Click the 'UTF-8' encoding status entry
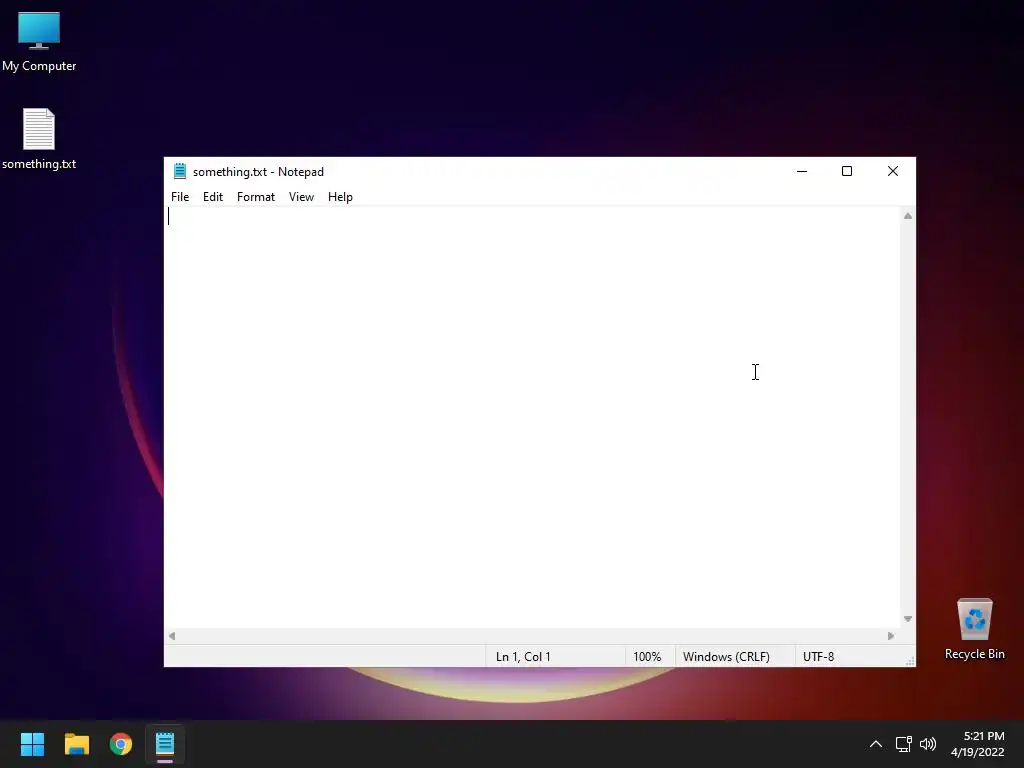The height and width of the screenshot is (768, 1024). [818, 656]
